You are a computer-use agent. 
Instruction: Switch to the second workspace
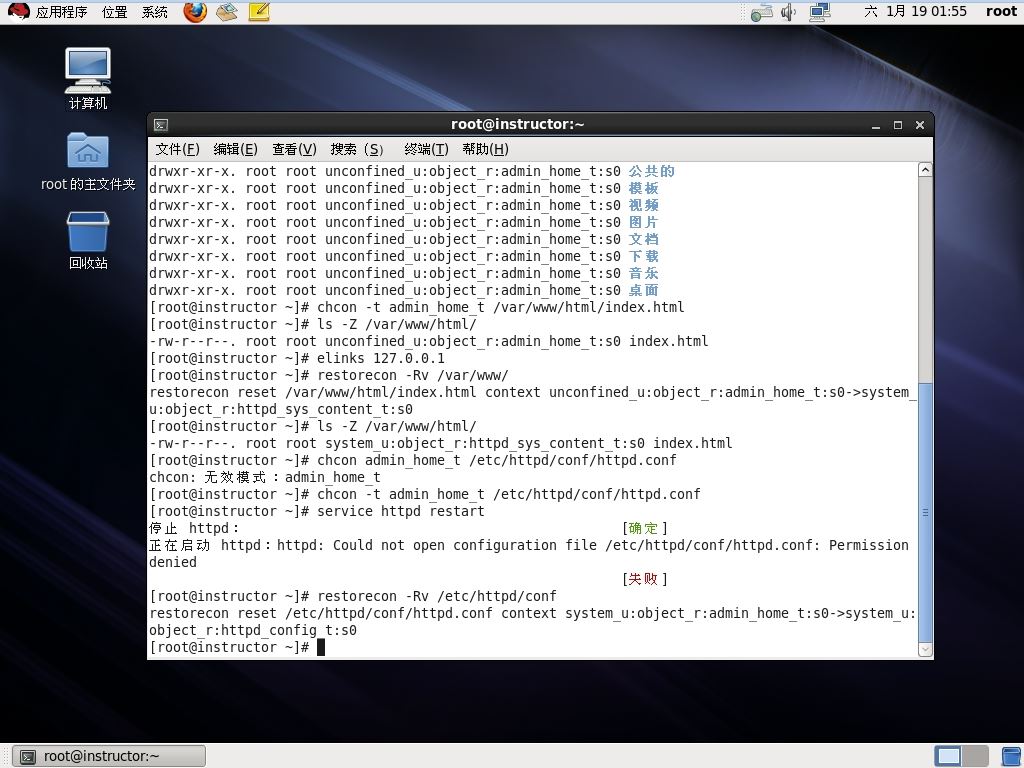975,756
